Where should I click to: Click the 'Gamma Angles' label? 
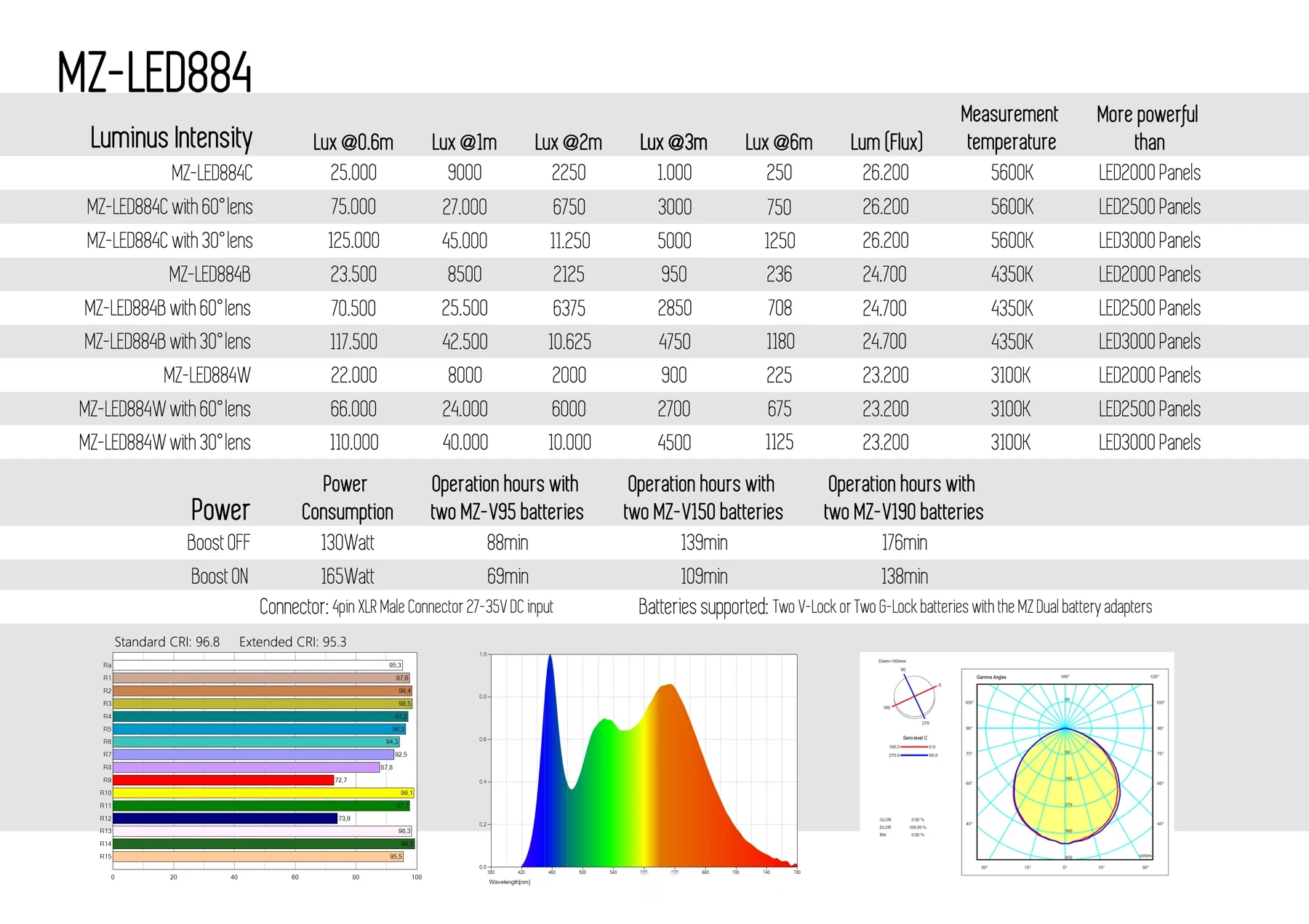click(x=991, y=677)
